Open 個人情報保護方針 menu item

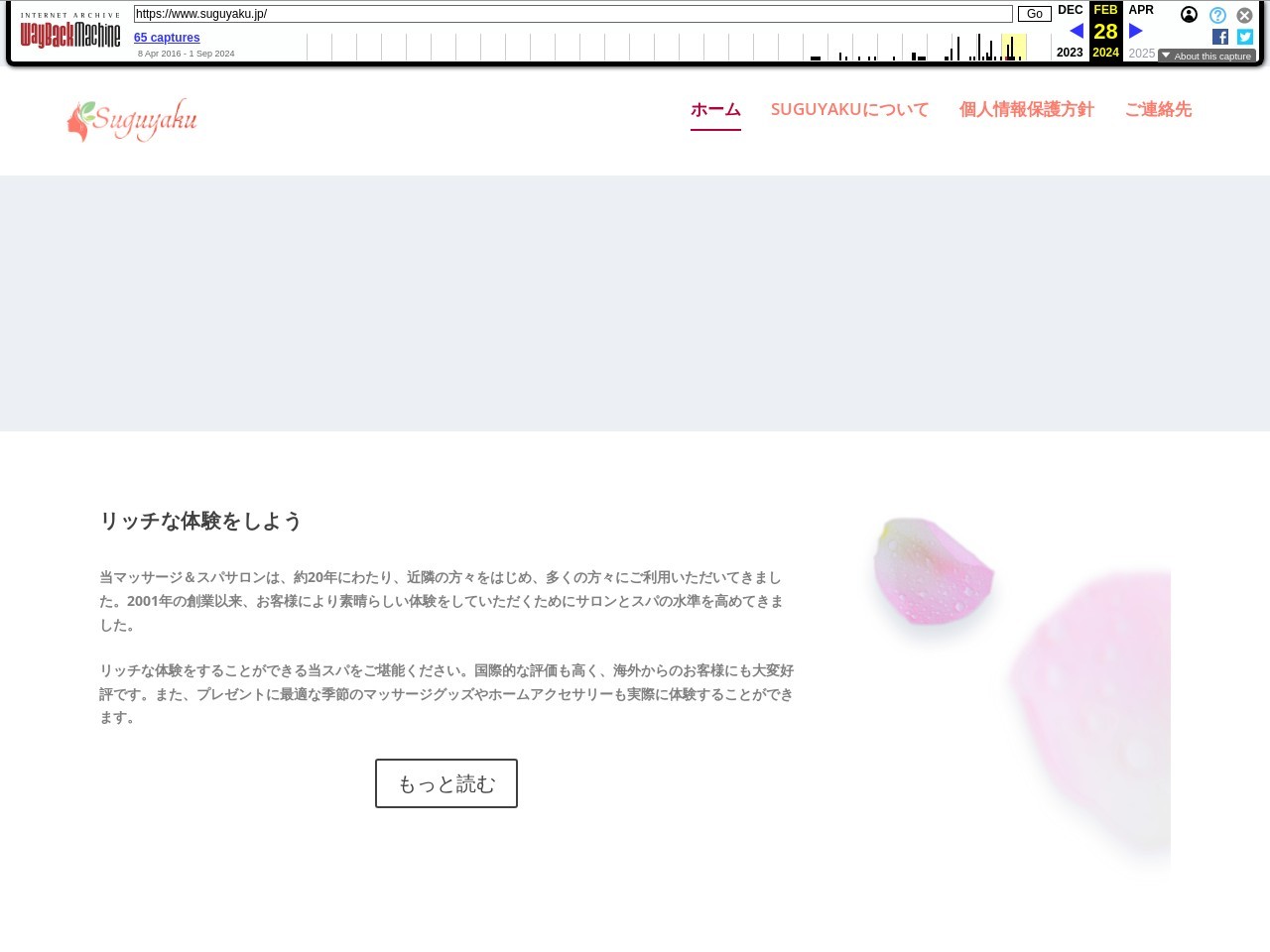pos(1026,110)
